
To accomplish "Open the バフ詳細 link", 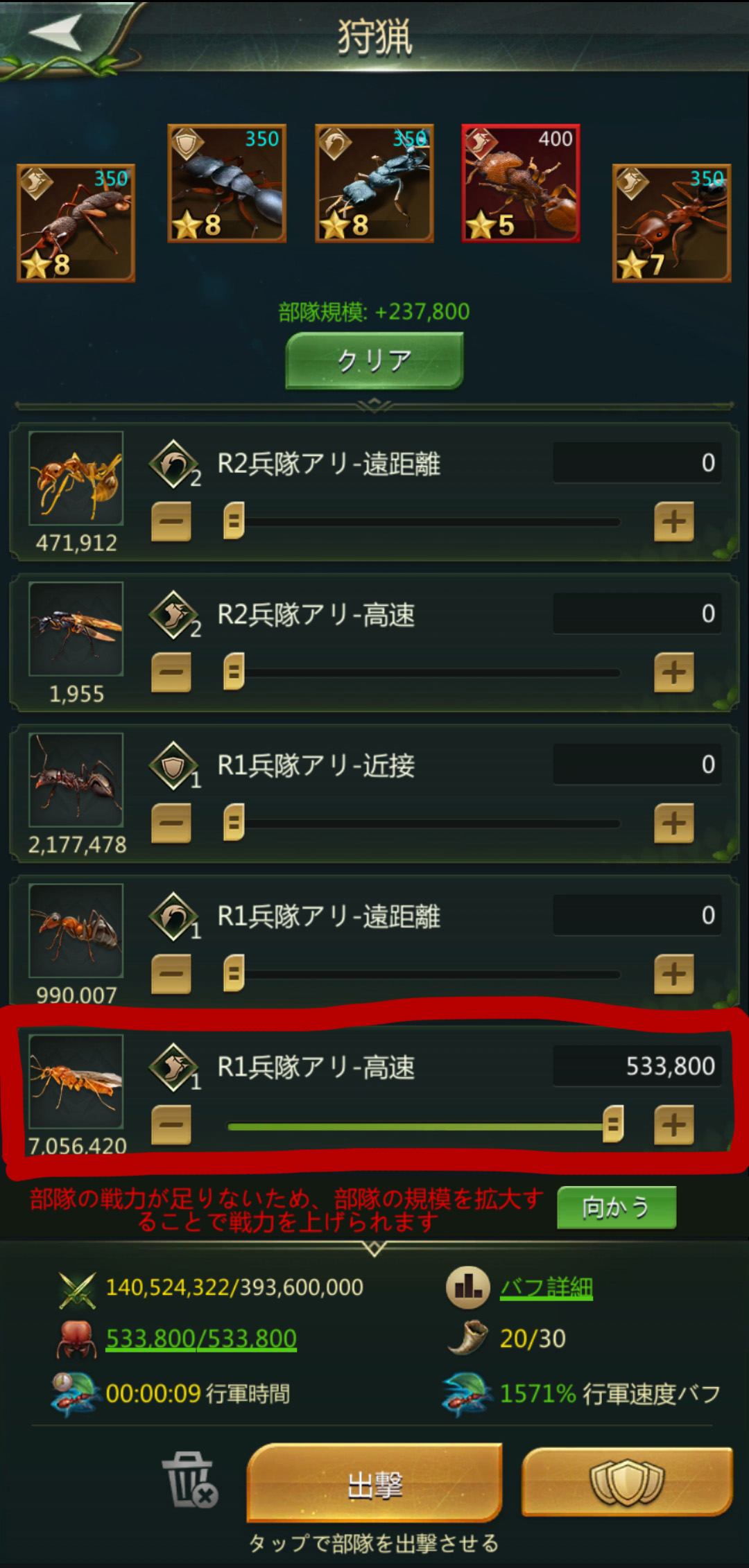I will (x=546, y=1288).
